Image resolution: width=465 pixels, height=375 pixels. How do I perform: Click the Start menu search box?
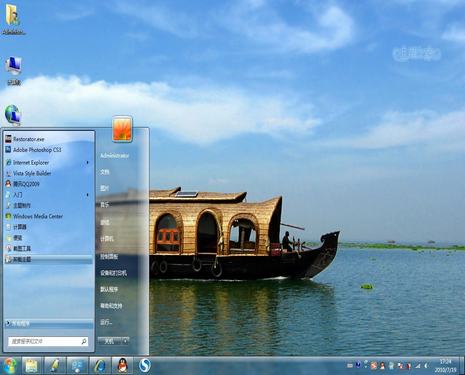pos(48,341)
